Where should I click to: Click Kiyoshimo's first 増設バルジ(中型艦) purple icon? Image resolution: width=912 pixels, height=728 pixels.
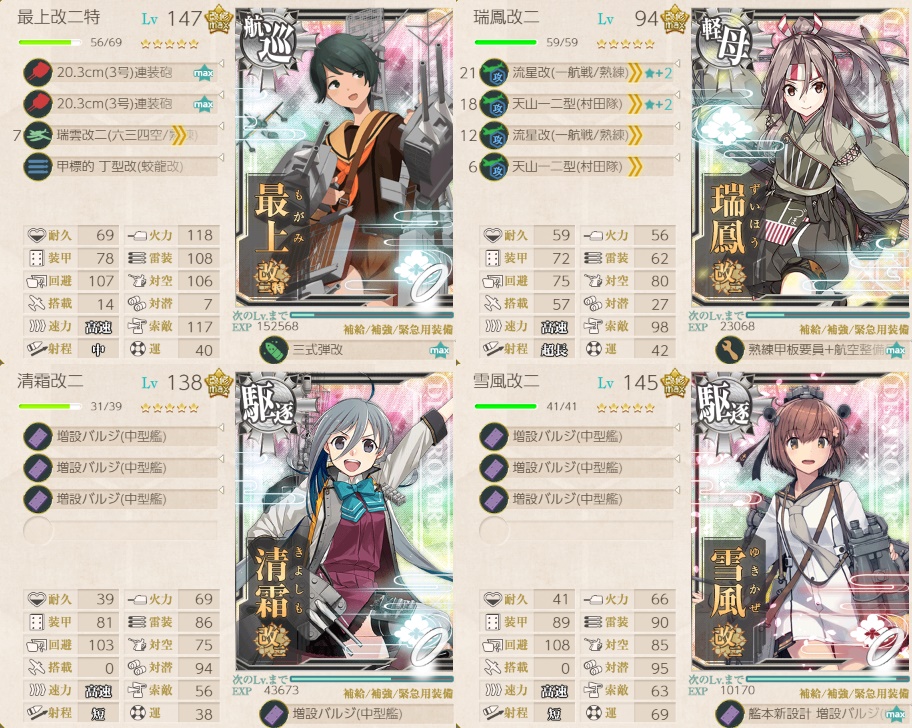[38, 436]
